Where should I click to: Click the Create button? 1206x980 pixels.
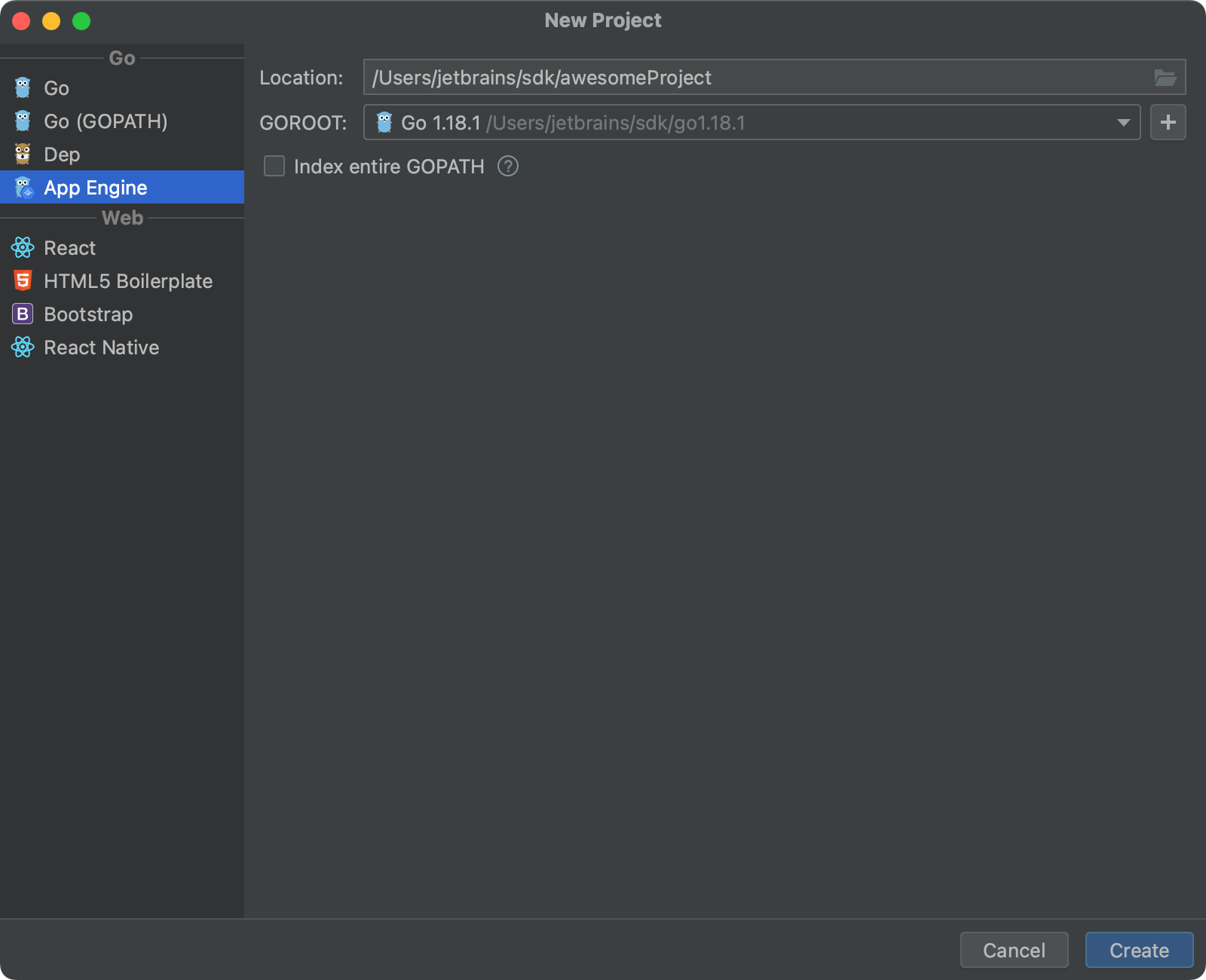click(x=1138, y=950)
